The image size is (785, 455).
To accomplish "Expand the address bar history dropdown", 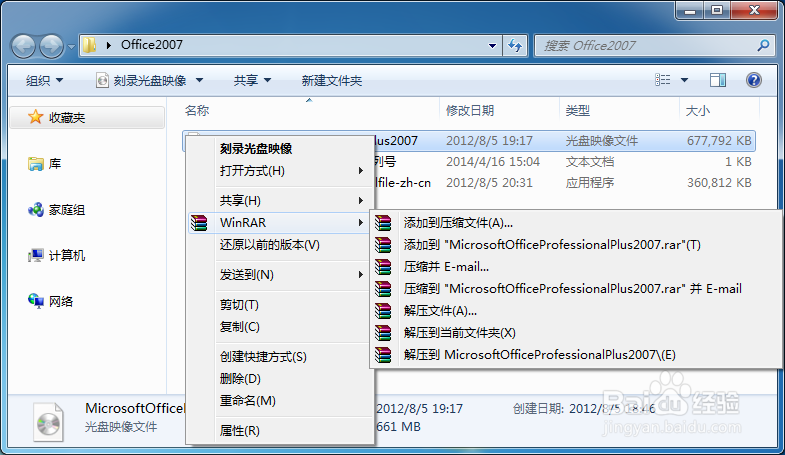I will tap(493, 46).
